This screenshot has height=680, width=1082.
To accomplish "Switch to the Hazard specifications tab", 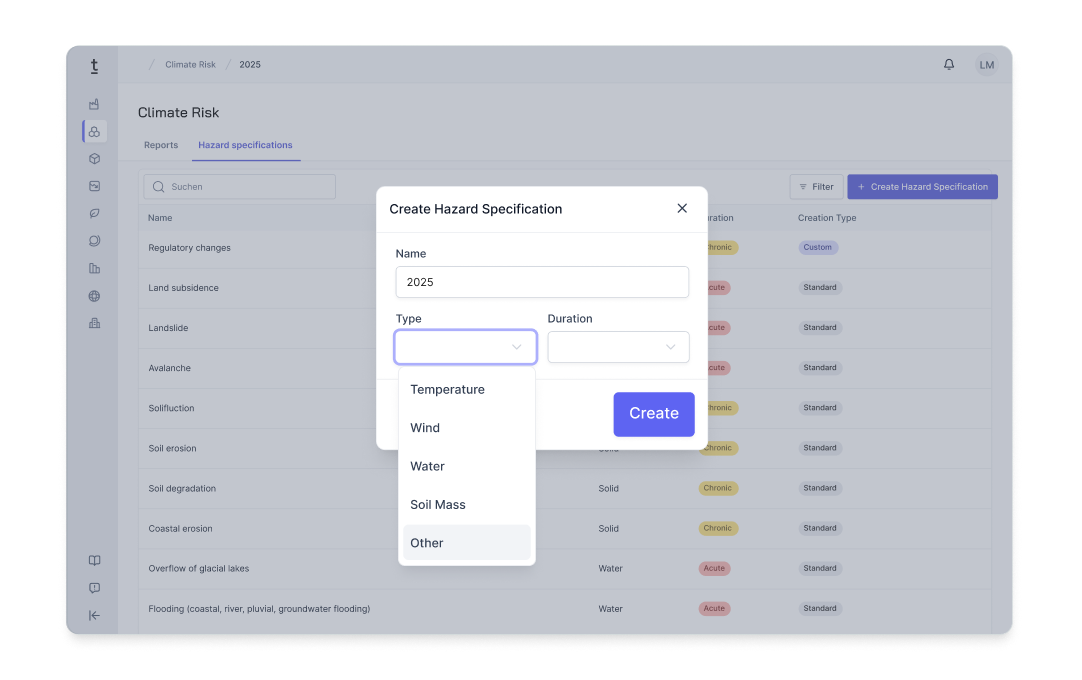I will coord(246,145).
